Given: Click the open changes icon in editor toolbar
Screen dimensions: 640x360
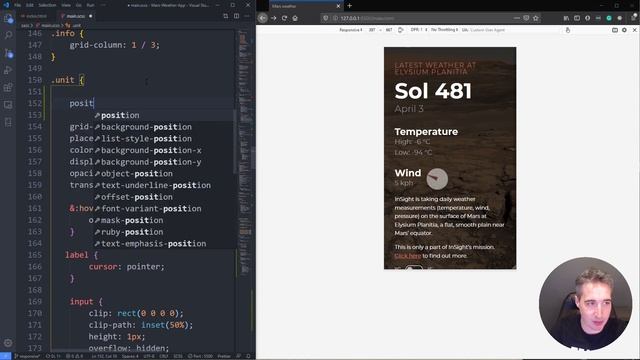Looking at the screenshot, I should click(x=226, y=16).
